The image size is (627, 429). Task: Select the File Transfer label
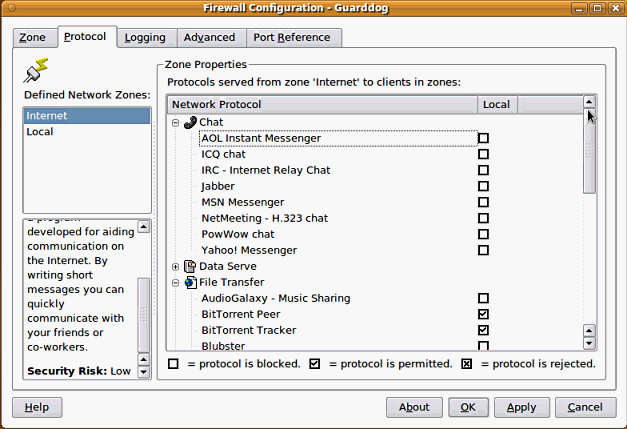[x=232, y=282]
